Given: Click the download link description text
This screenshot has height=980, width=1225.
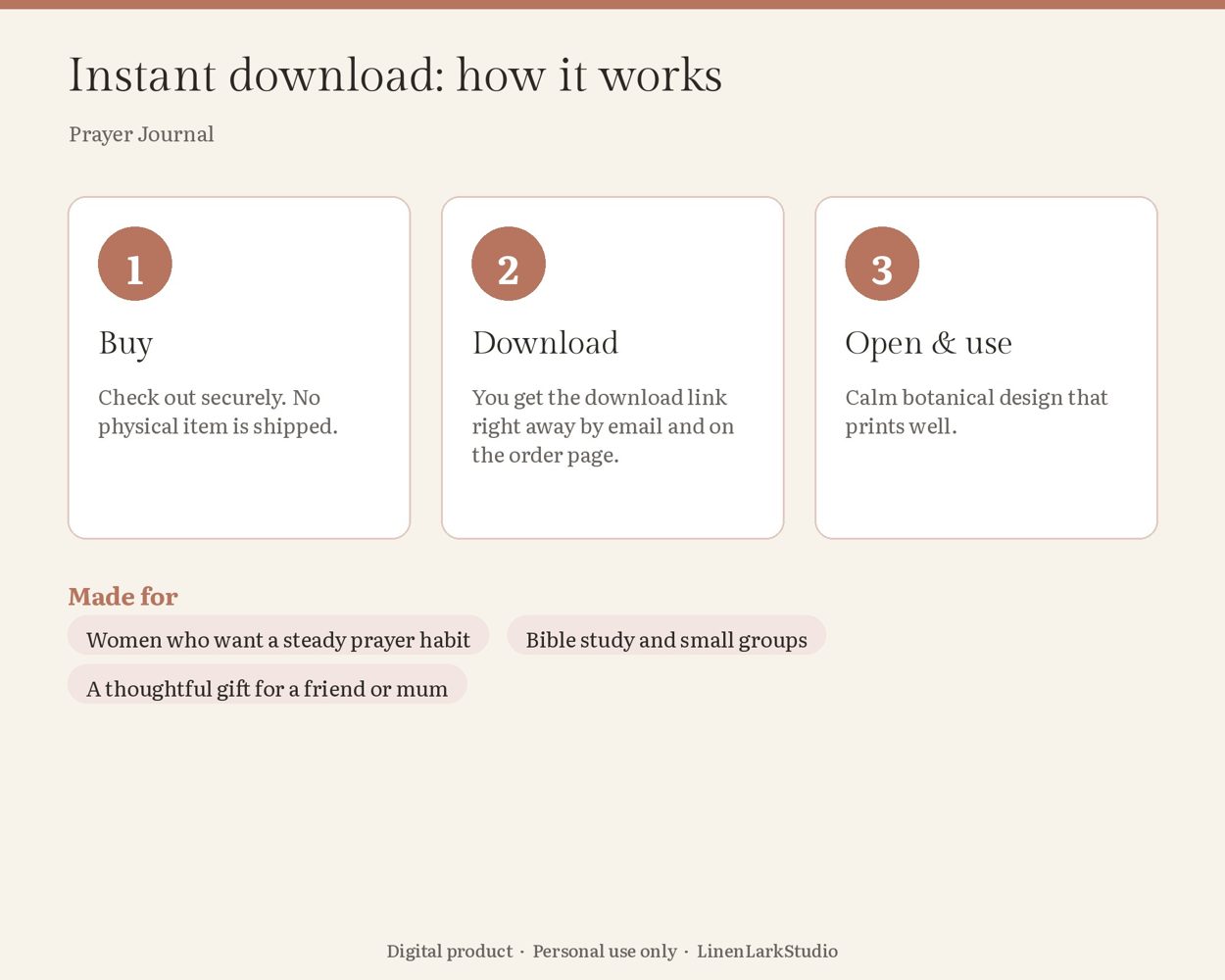Looking at the screenshot, I should [x=603, y=426].
